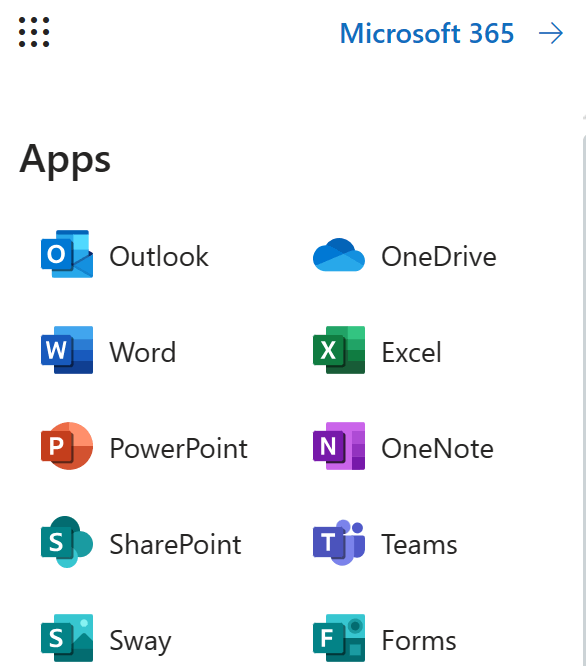Click the Teams text label

click(x=419, y=545)
